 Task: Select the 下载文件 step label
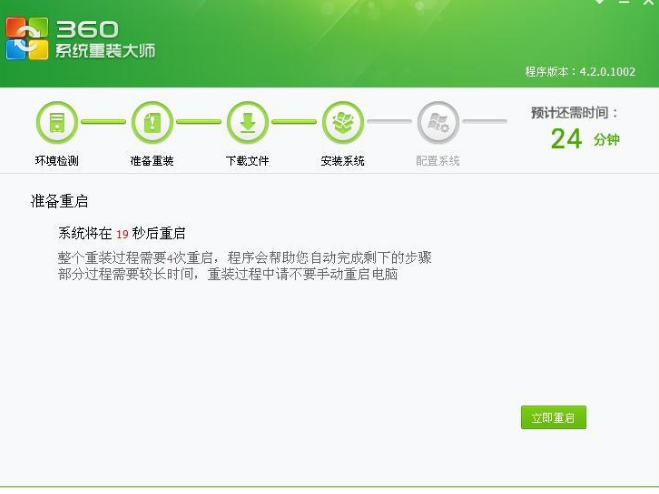pyautogui.click(x=247, y=161)
